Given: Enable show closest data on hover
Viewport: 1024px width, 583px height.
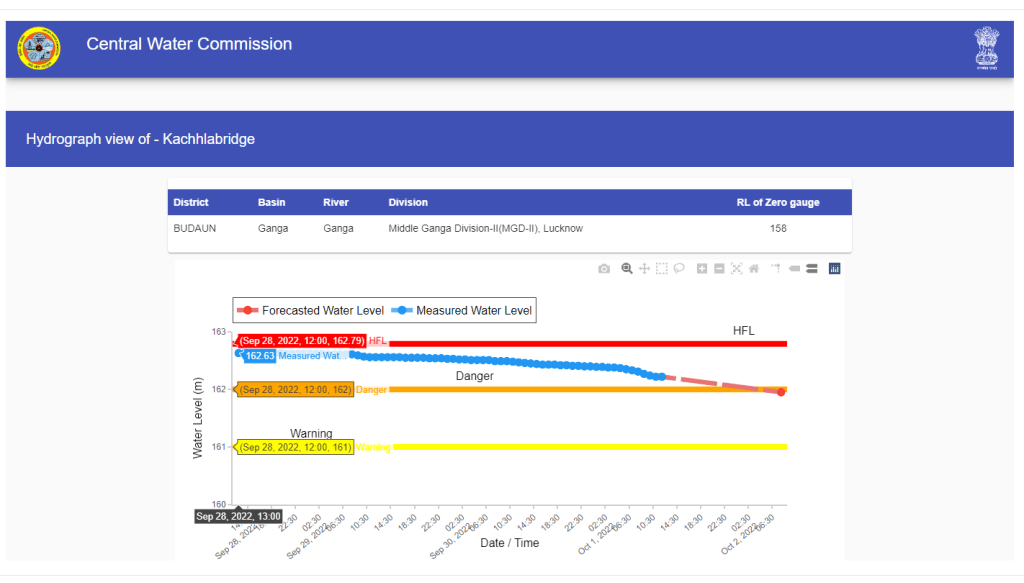Looking at the screenshot, I should [x=794, y=268].
